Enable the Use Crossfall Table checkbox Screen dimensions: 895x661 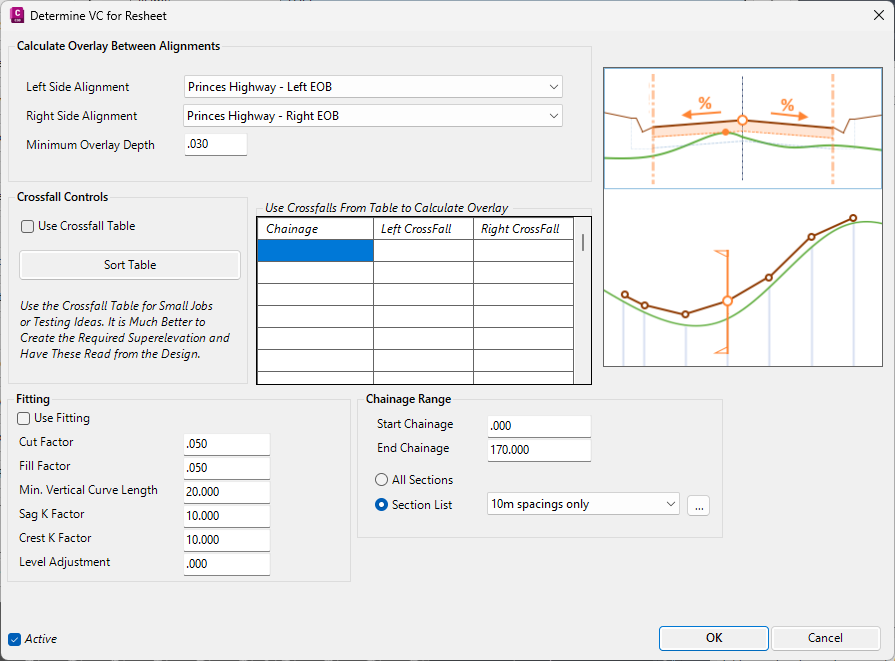(27, 227)
